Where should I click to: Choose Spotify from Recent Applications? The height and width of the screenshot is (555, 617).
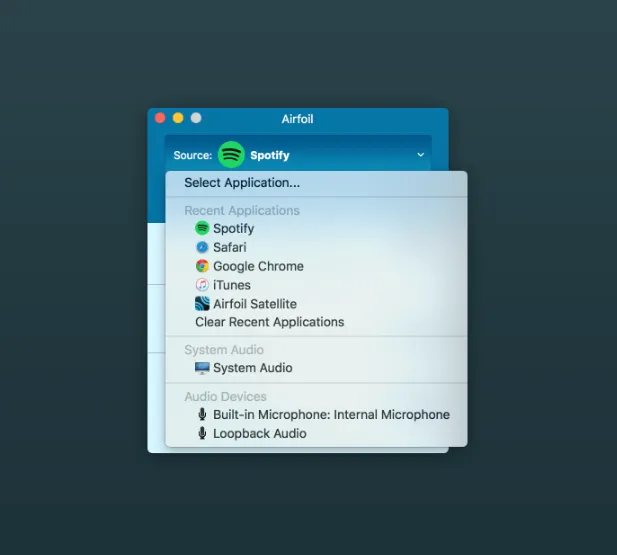(x=316, y=228)
